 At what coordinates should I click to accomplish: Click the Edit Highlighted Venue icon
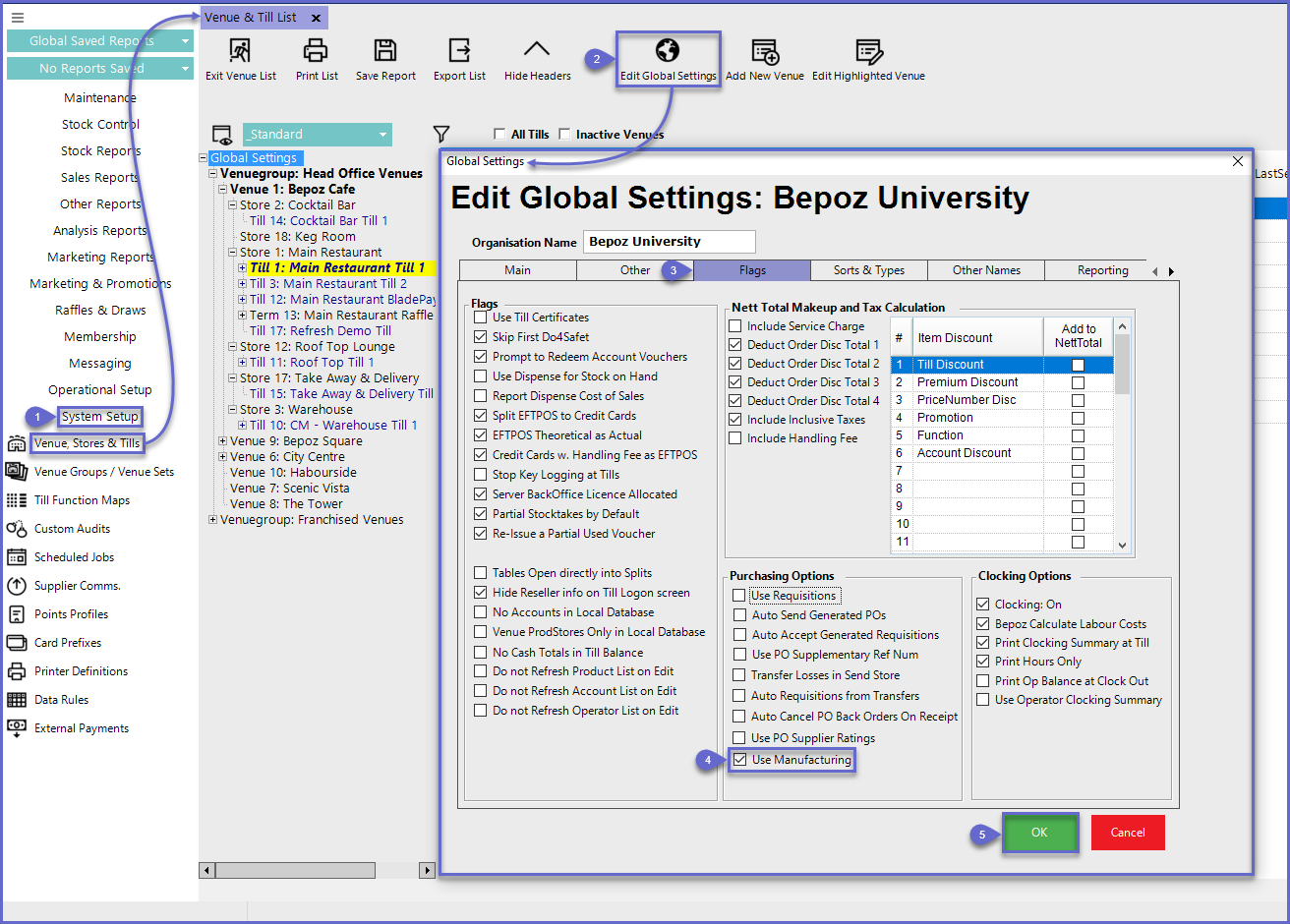[868, 51]
